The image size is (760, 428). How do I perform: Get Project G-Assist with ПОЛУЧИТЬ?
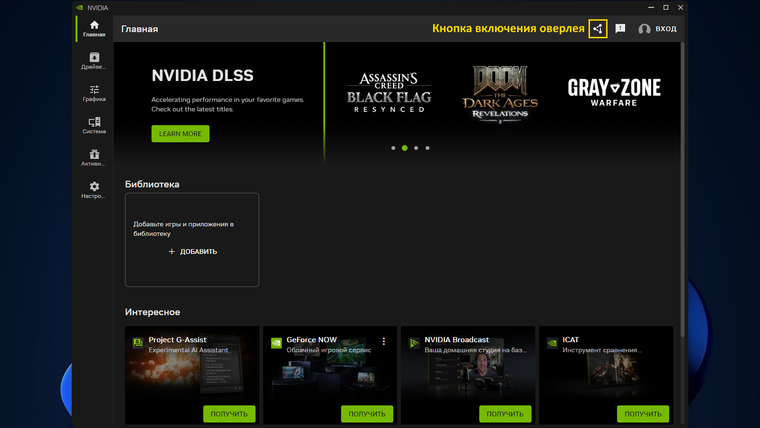pos(229,414)
